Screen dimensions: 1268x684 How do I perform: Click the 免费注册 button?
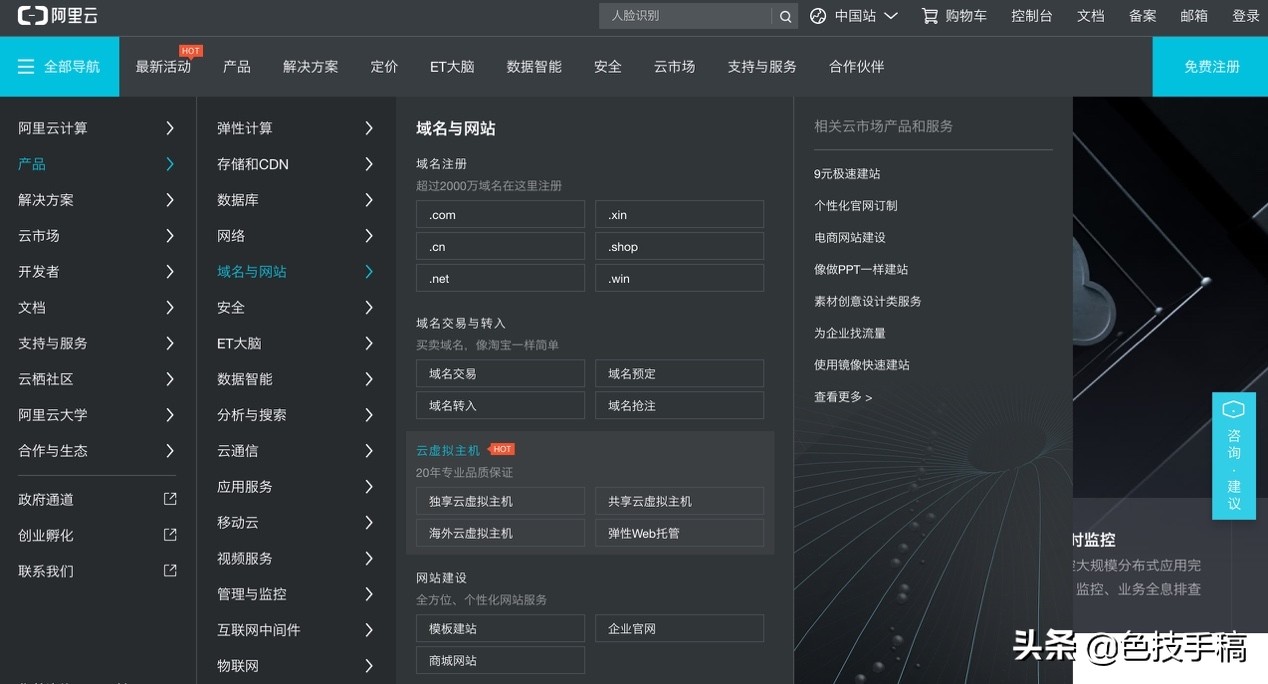(x=1210, y=66)
